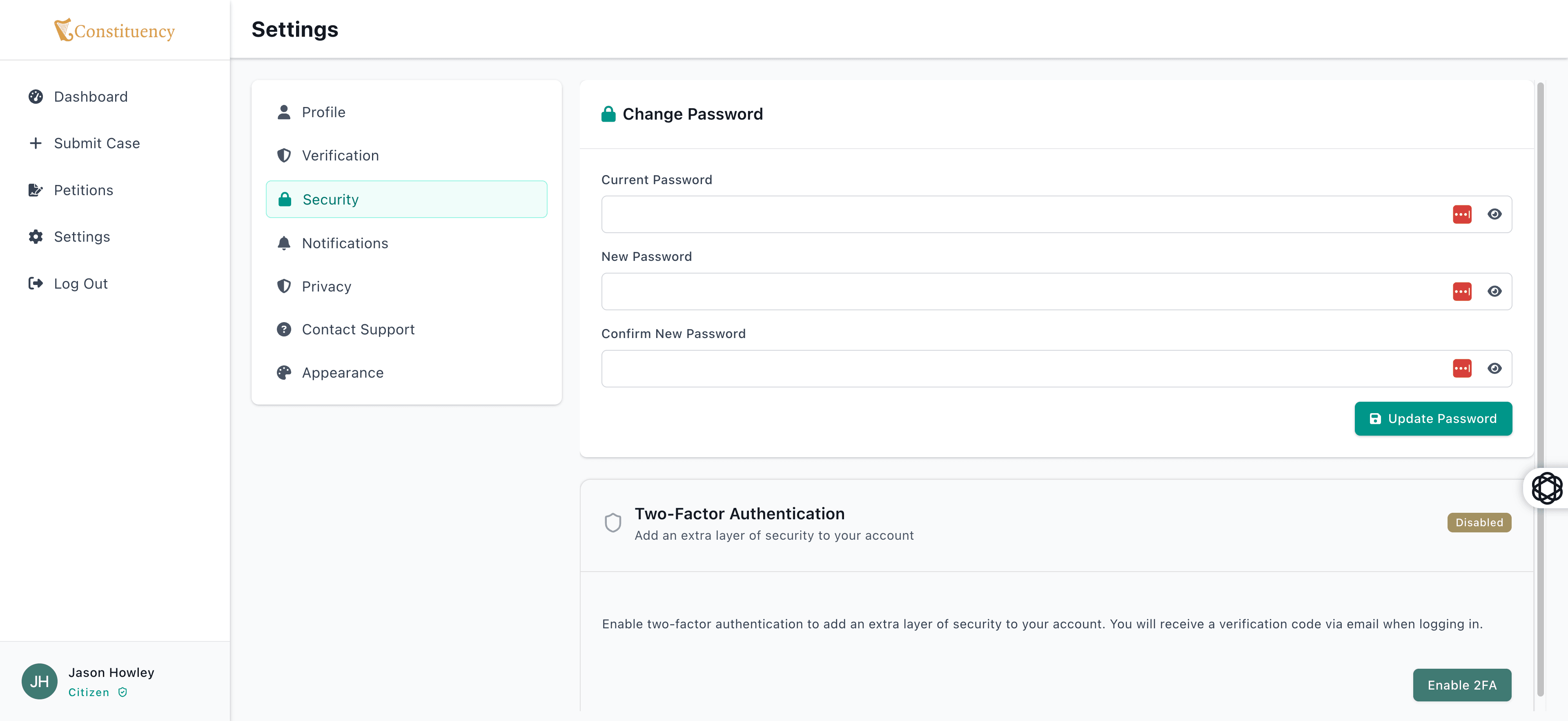Open the Submit Case page

tap(97, 143)
